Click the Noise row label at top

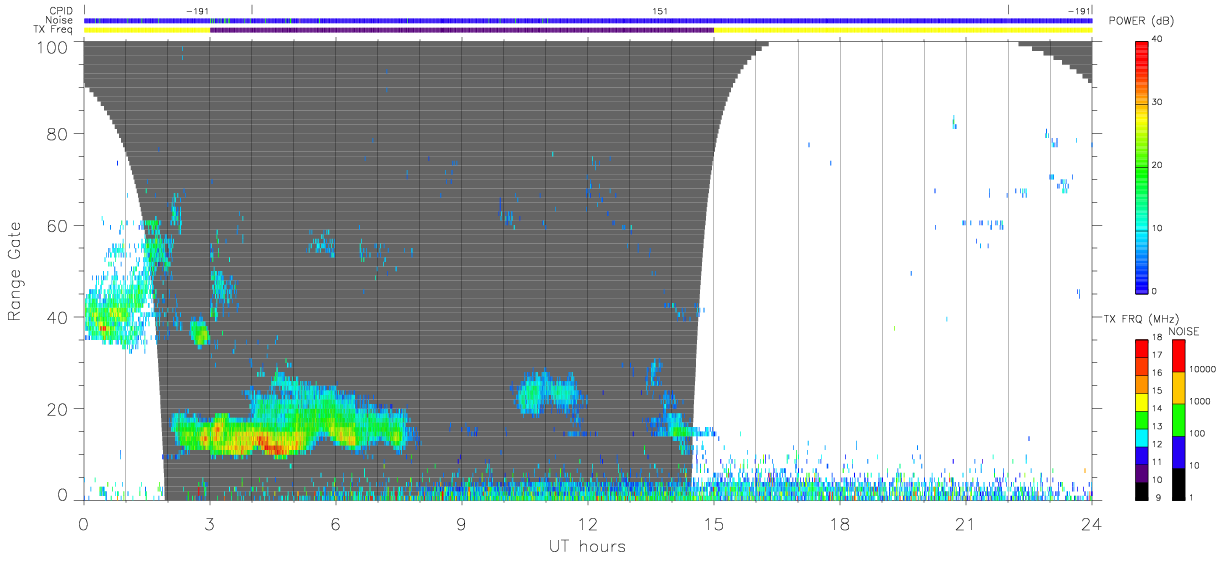[x=60, y=20]
